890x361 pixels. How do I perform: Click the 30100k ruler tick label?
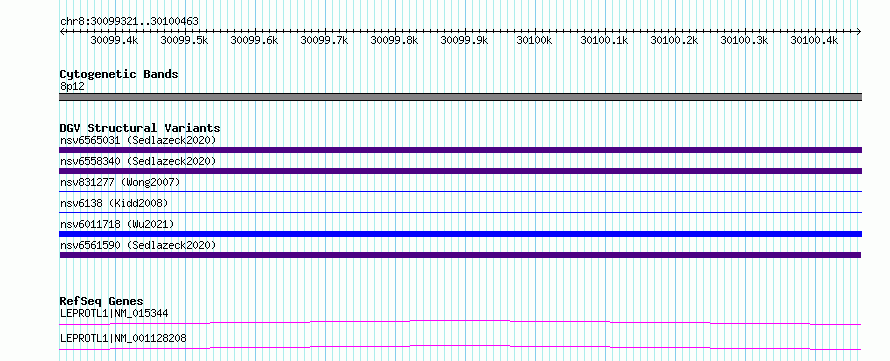(x=534, y=40)
